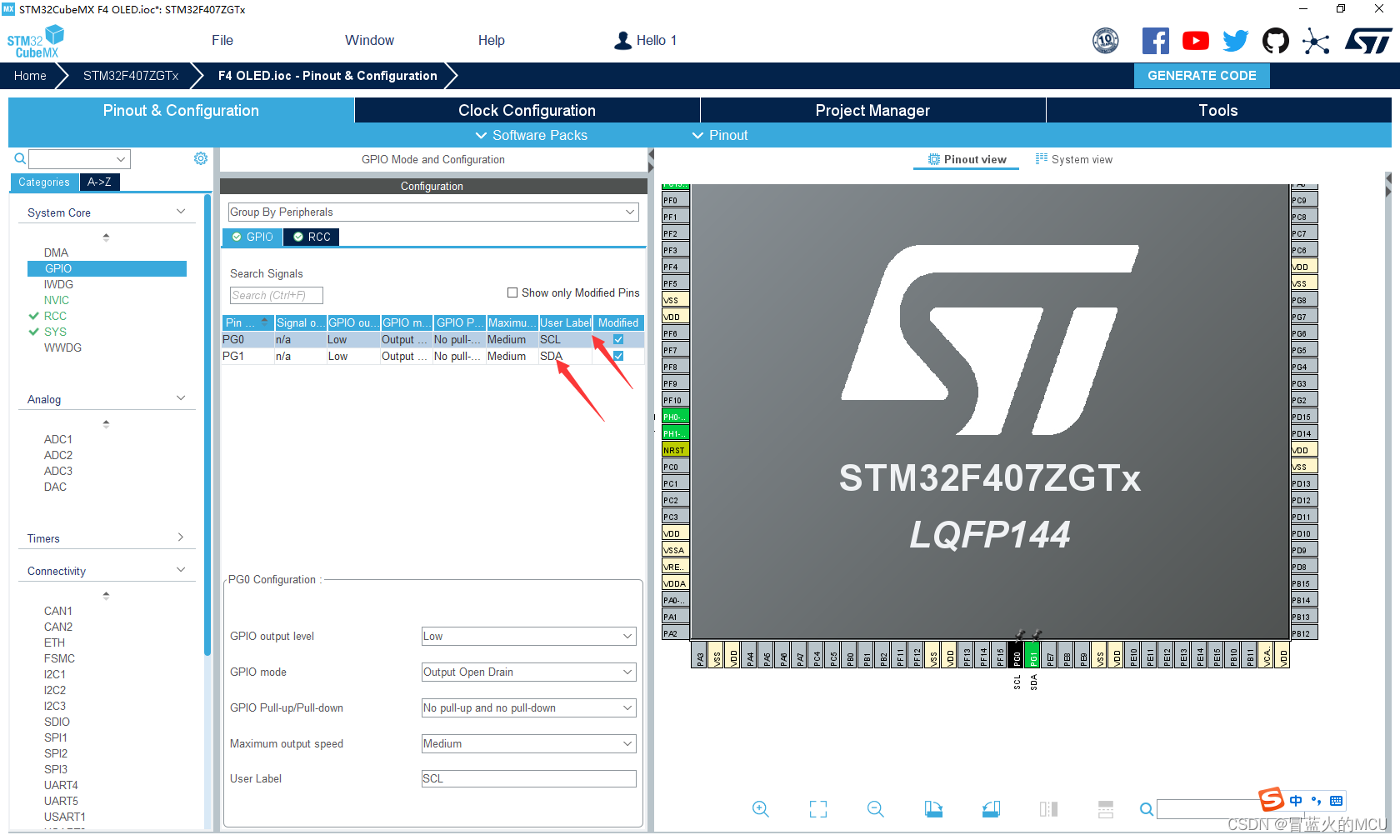Viewport: 1400px width, 840px height.
Task: Open the search settings gear near search box
Action: (200, 157)
